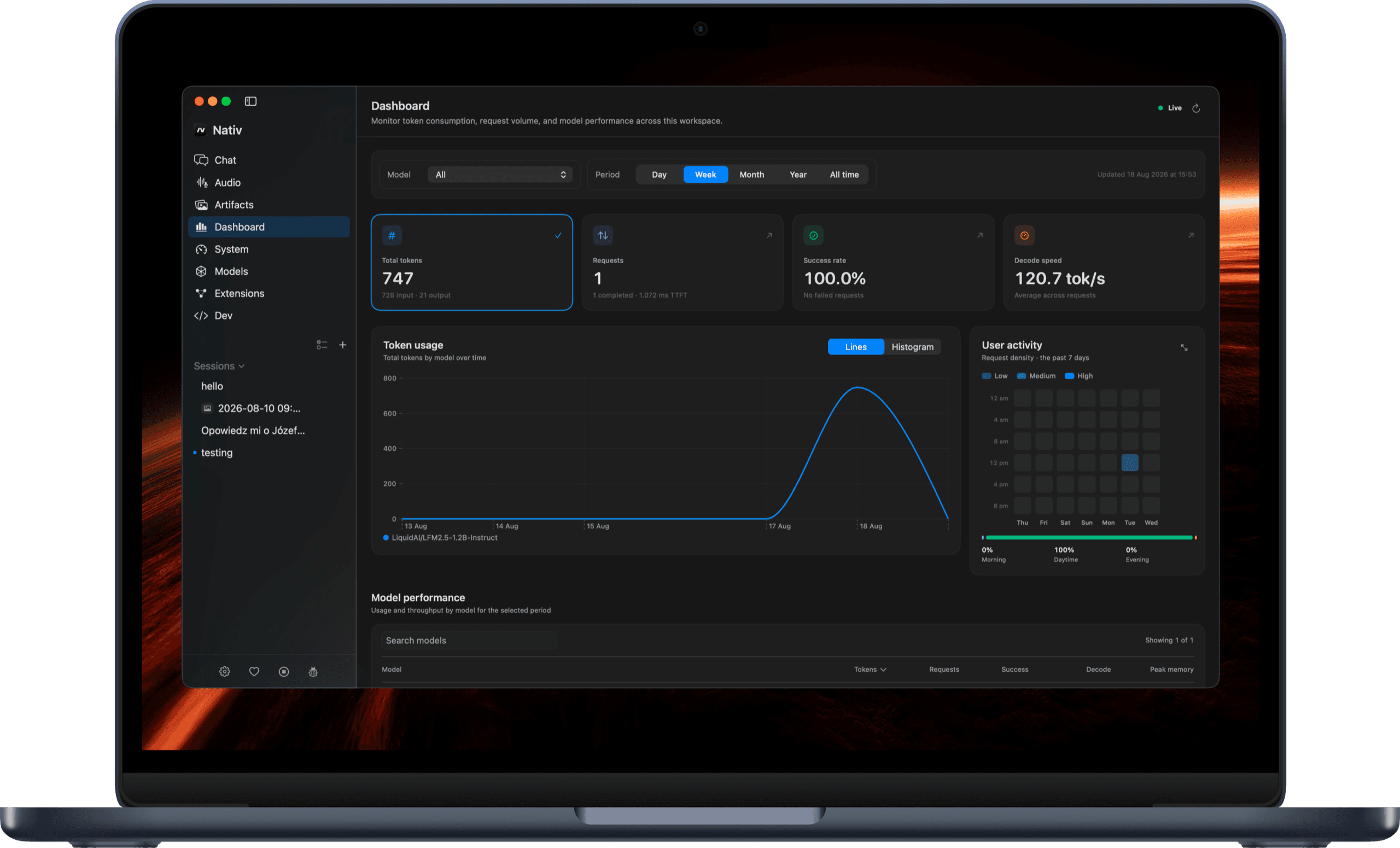The height and width of the screenshot is (848, 1400).
Task: Select Dashboard in the sidebar
Action: coord(268,227)
